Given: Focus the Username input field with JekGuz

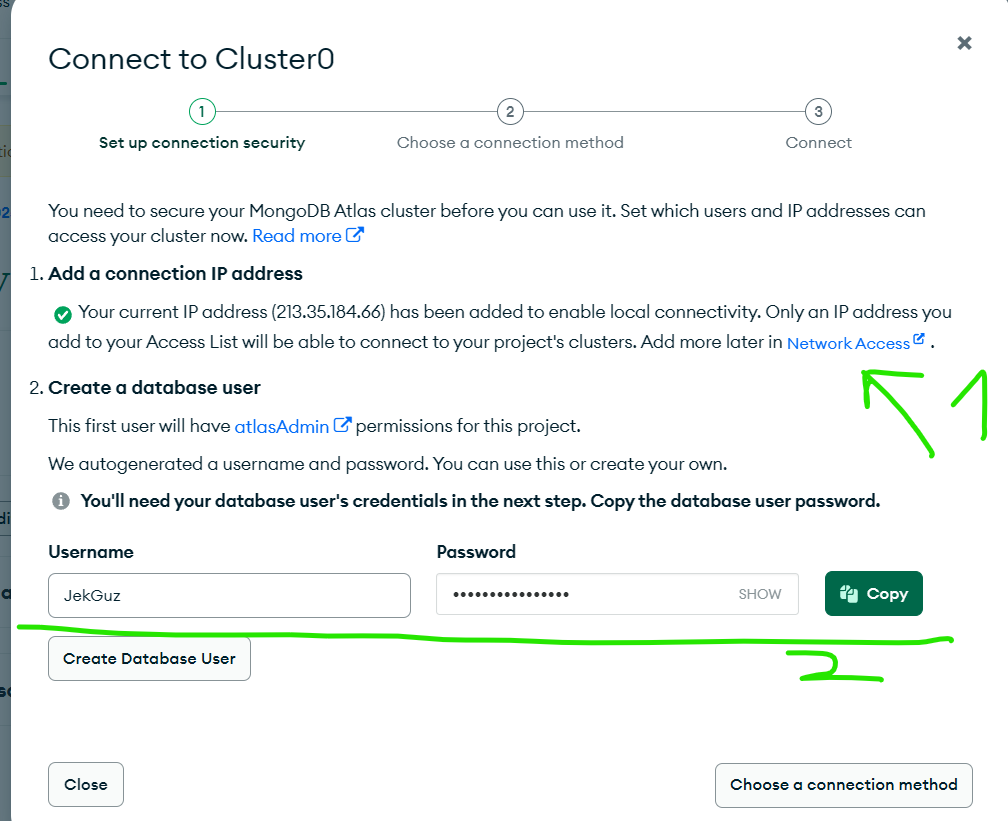Looking at the screenshot, I should [x=230, y=595].
